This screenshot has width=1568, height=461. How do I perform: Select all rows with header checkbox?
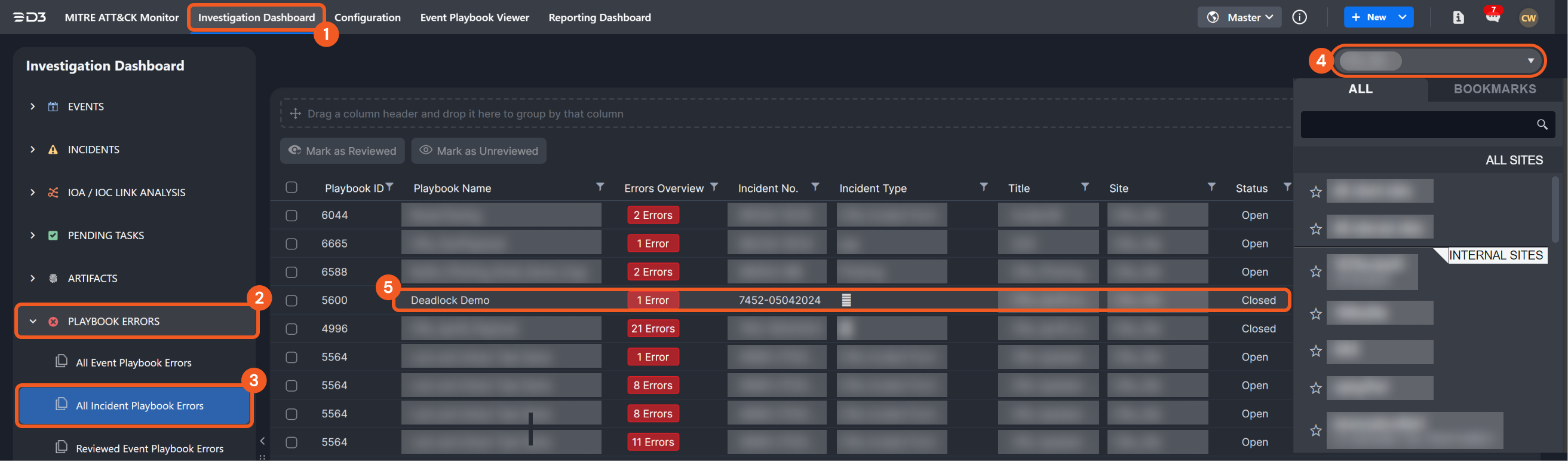291,188
